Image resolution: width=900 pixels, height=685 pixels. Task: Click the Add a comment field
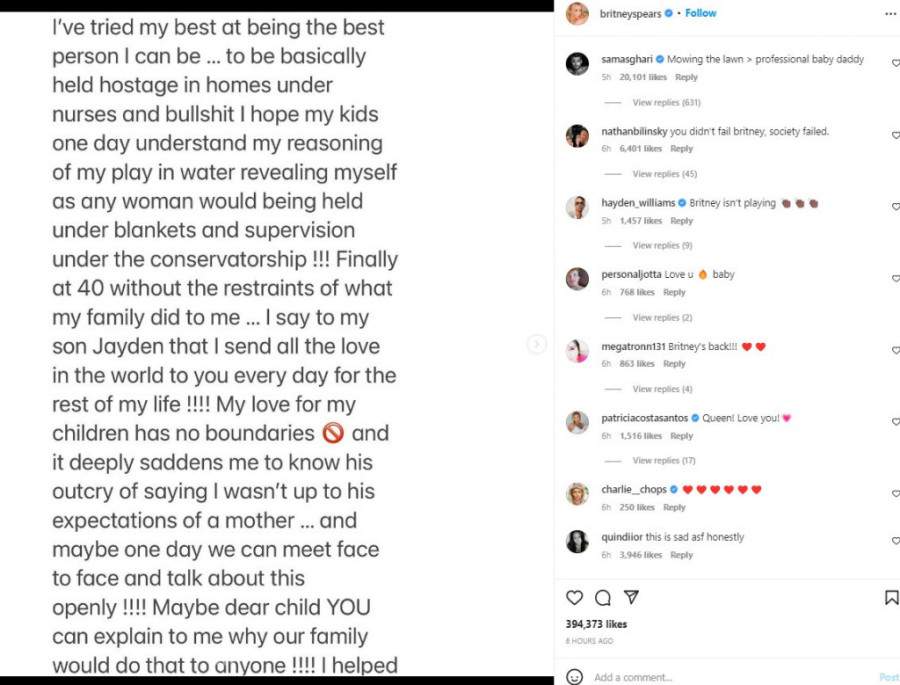click(x=700, y=677)
